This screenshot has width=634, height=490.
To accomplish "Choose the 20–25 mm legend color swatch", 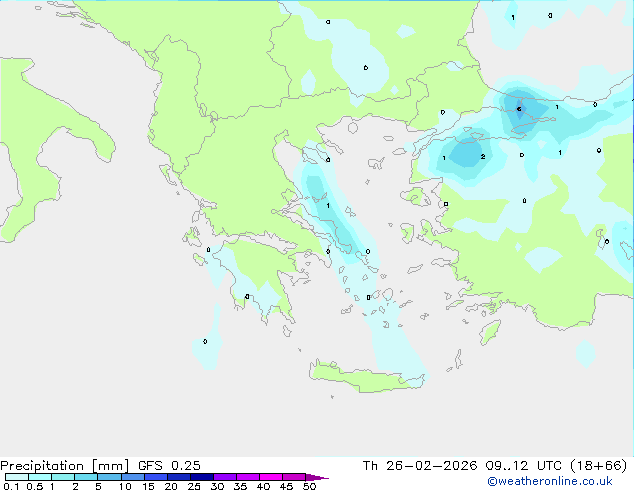I will (x=179, y=477).
